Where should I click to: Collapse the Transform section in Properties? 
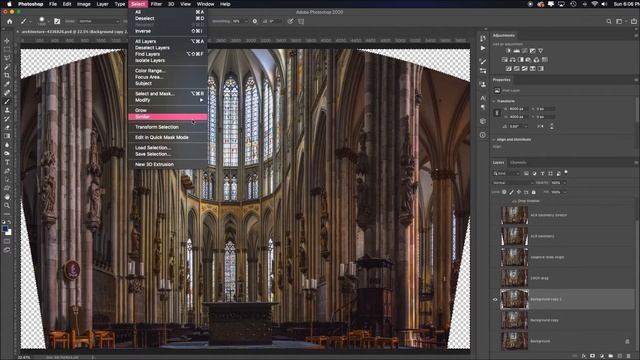click(494, 101)
